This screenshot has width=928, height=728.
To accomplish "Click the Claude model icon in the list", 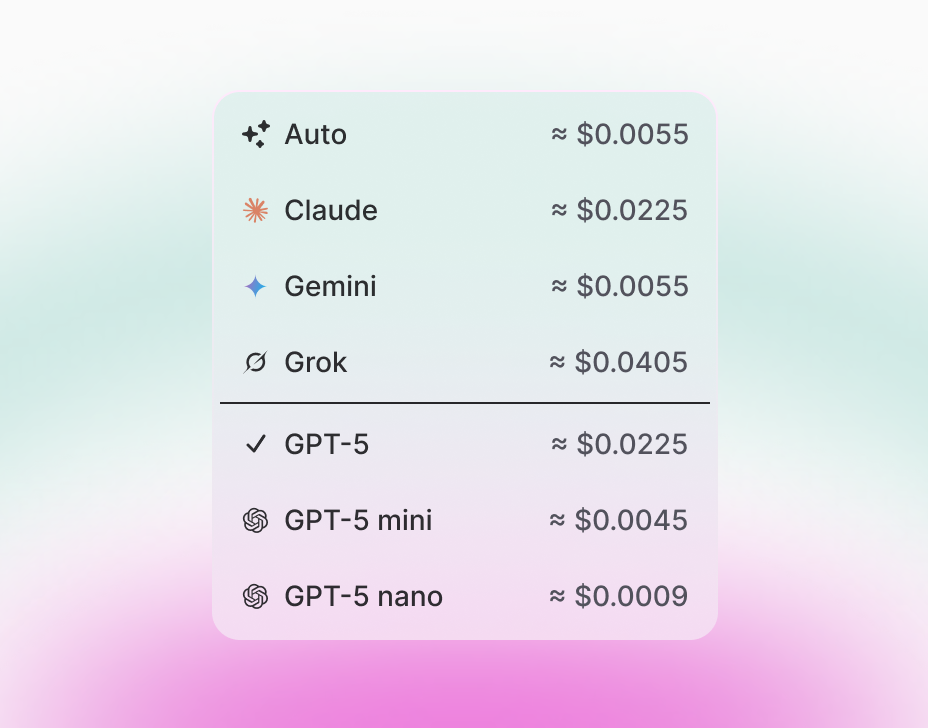I will click(257, 210).
